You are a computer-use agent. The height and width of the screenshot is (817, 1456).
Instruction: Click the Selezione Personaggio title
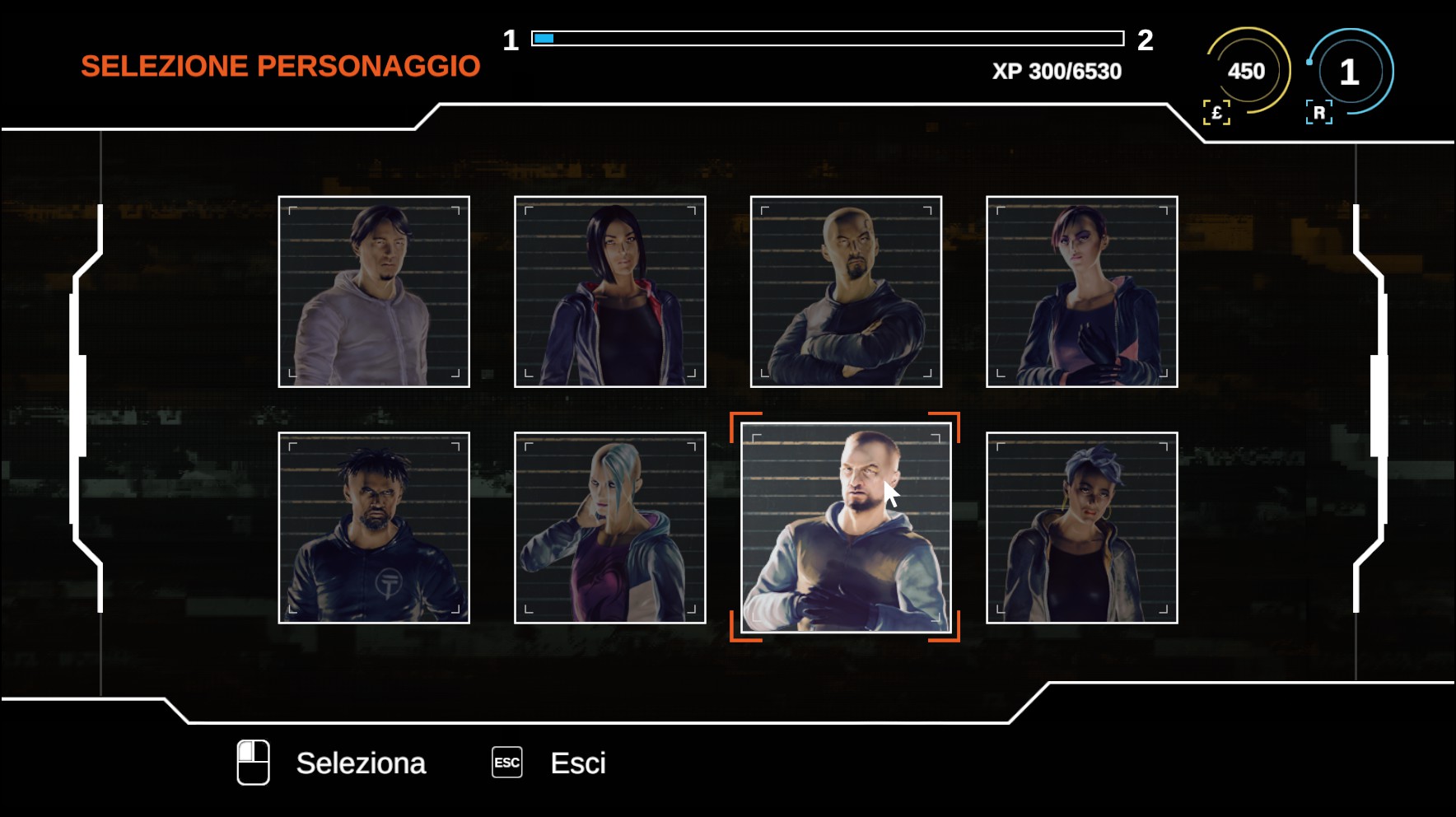pyautogui.click(x=281, y=66)
